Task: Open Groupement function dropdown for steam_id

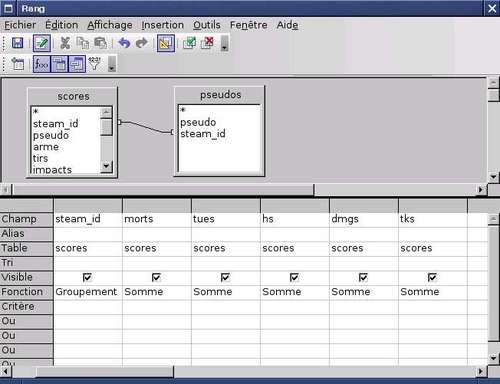Action: tap(88, 292)
